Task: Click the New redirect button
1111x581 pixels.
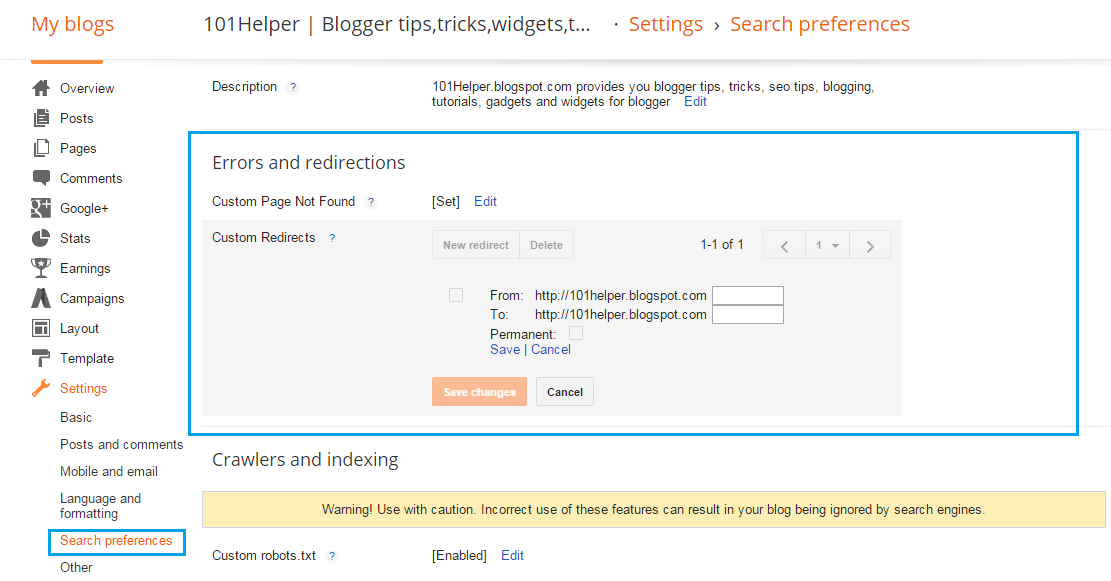Action: click(475, 245)
